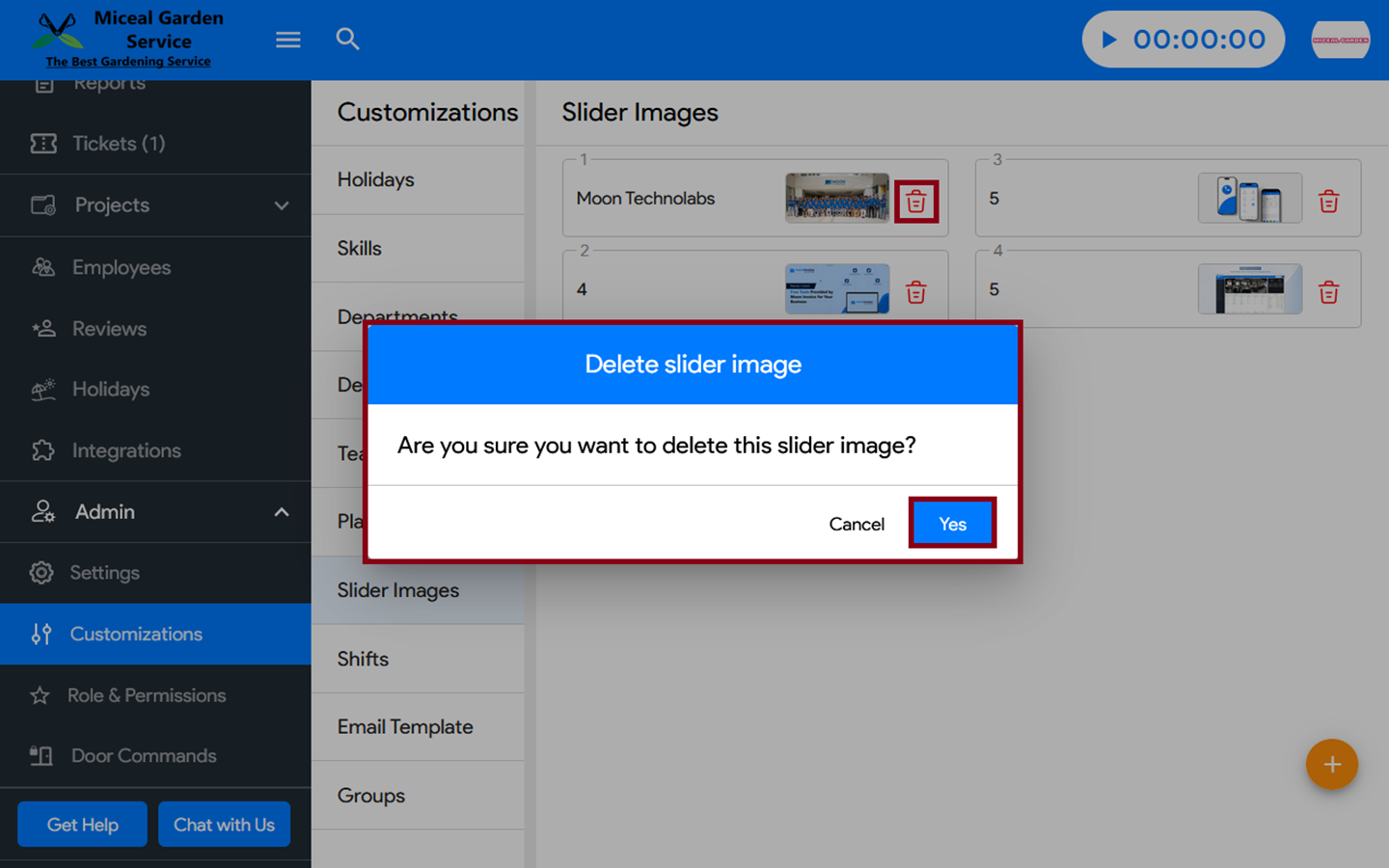Click the orange add plus button
Viewport: 1389px width, 868px height.
click(x=1331, y=764)
